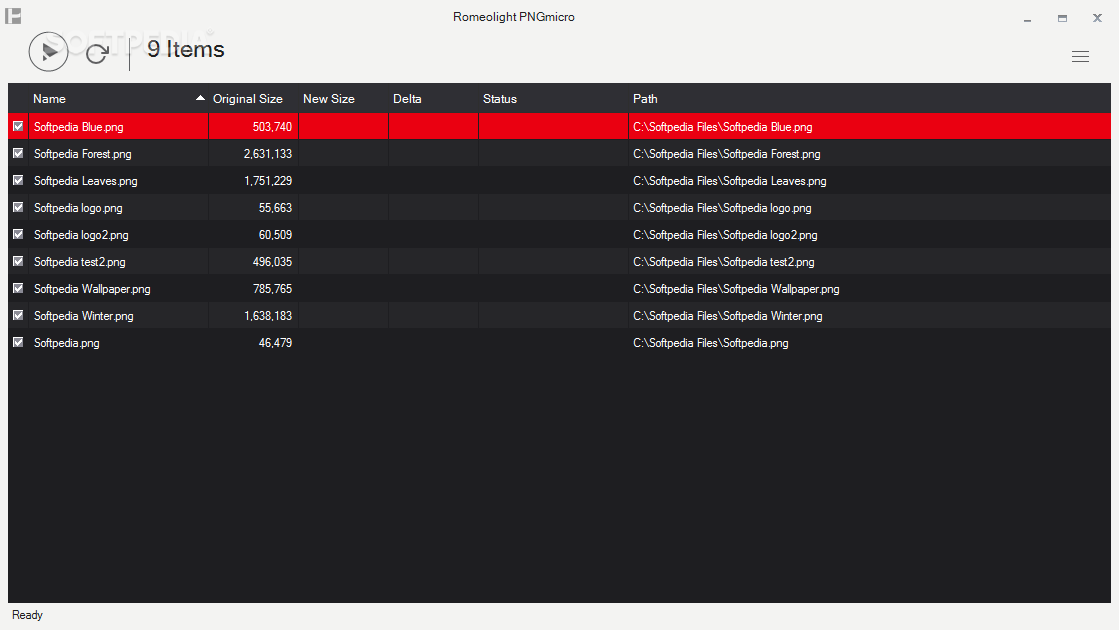Image resolution: width=1119 pixels, height=630 pixels.
Task: Toggle the Softpedia Leaves.png checkbox
Action: [x=18, y=181]
